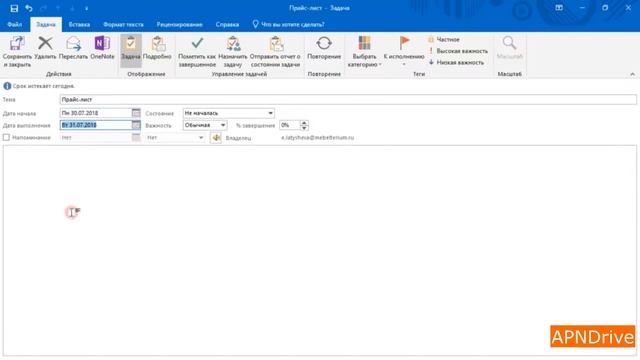
Task: Switch to Формат текста tab
Action: click(123, 24)
